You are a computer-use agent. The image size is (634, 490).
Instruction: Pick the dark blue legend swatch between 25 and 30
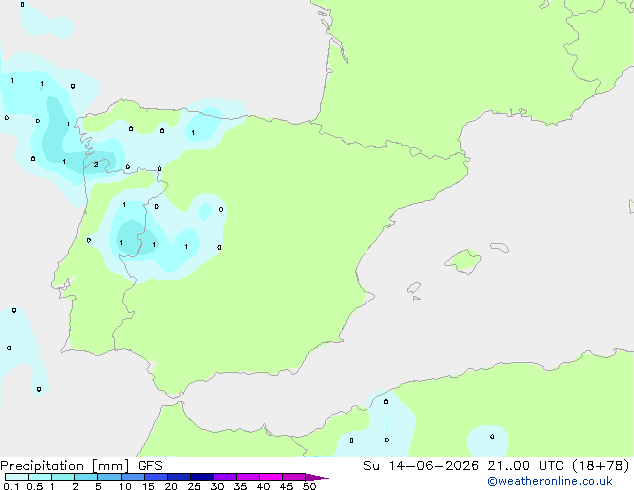tap(202, 477)
